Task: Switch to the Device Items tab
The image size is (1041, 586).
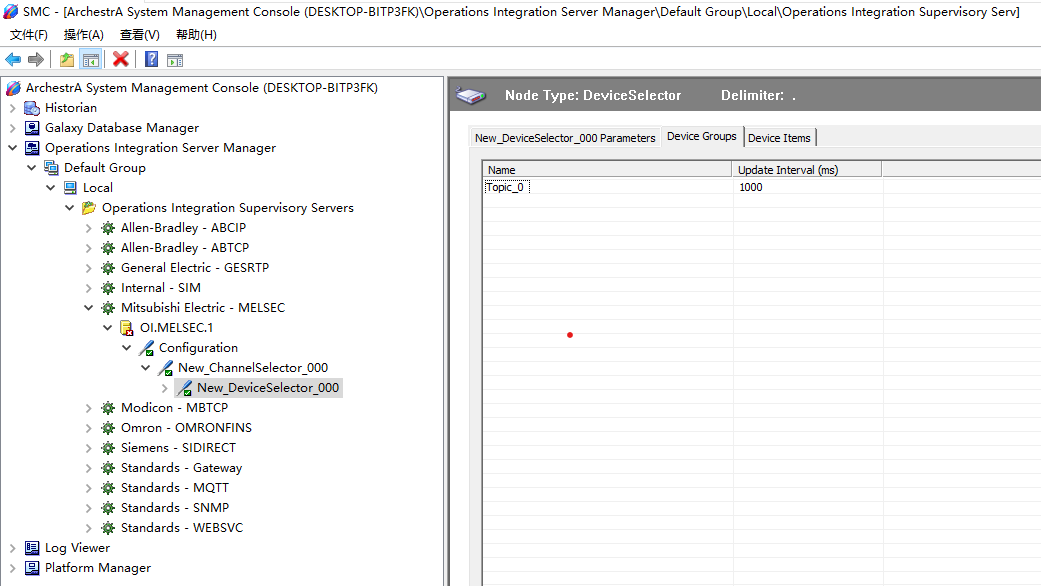Action: click(779, 138)
